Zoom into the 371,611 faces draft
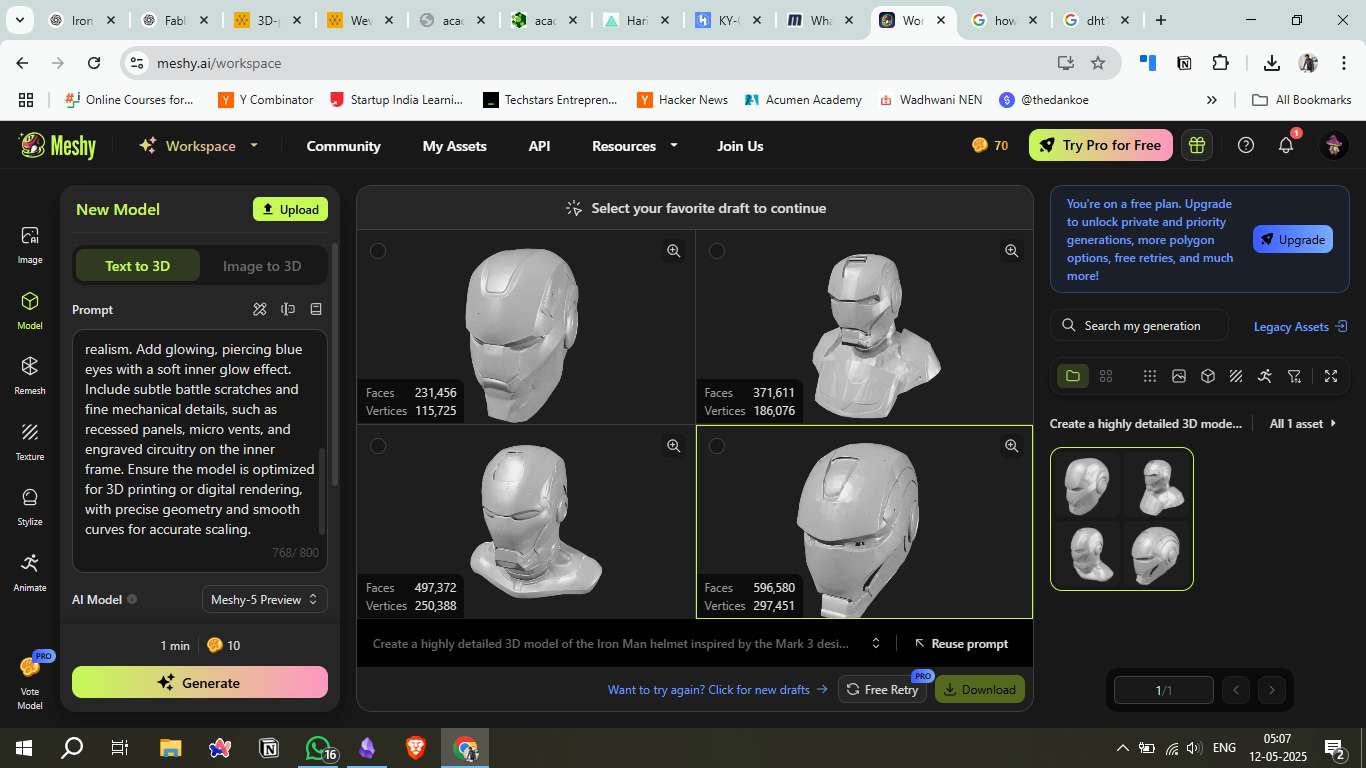 click(1012, 251)
